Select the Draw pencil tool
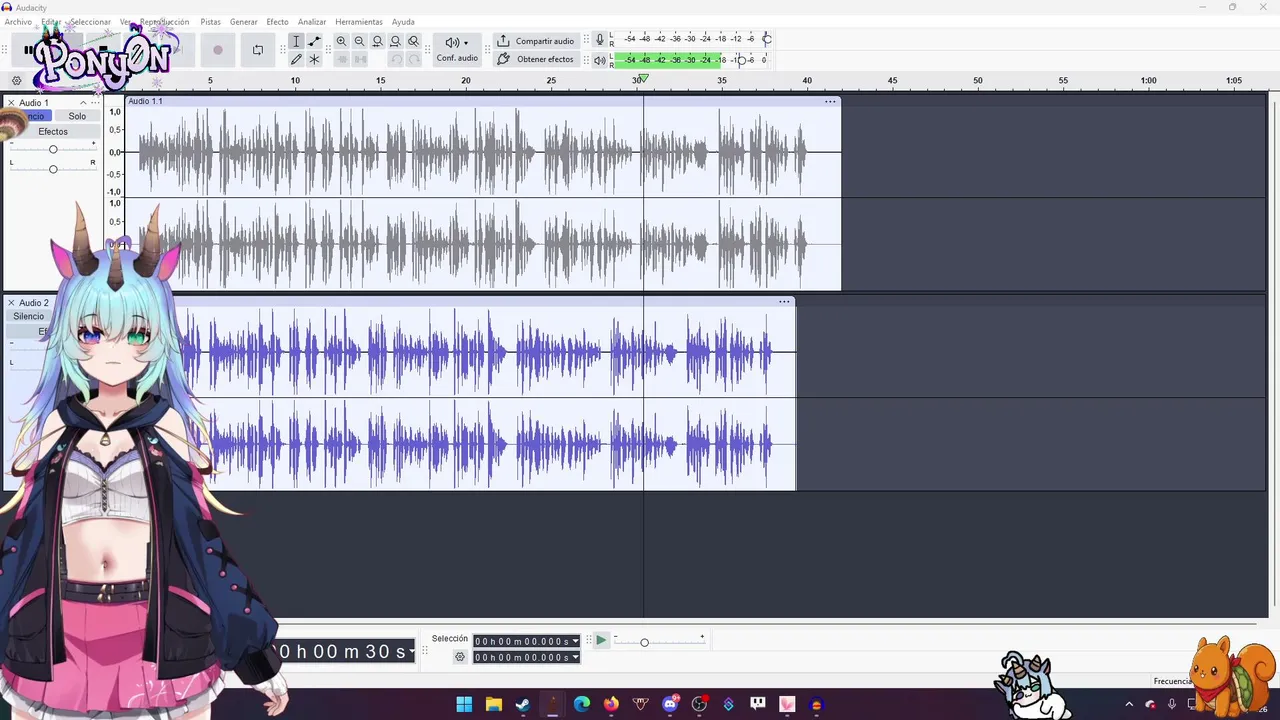Image resolution: width=1280 pixels, height=720 pixels. [x=296, y=59]
